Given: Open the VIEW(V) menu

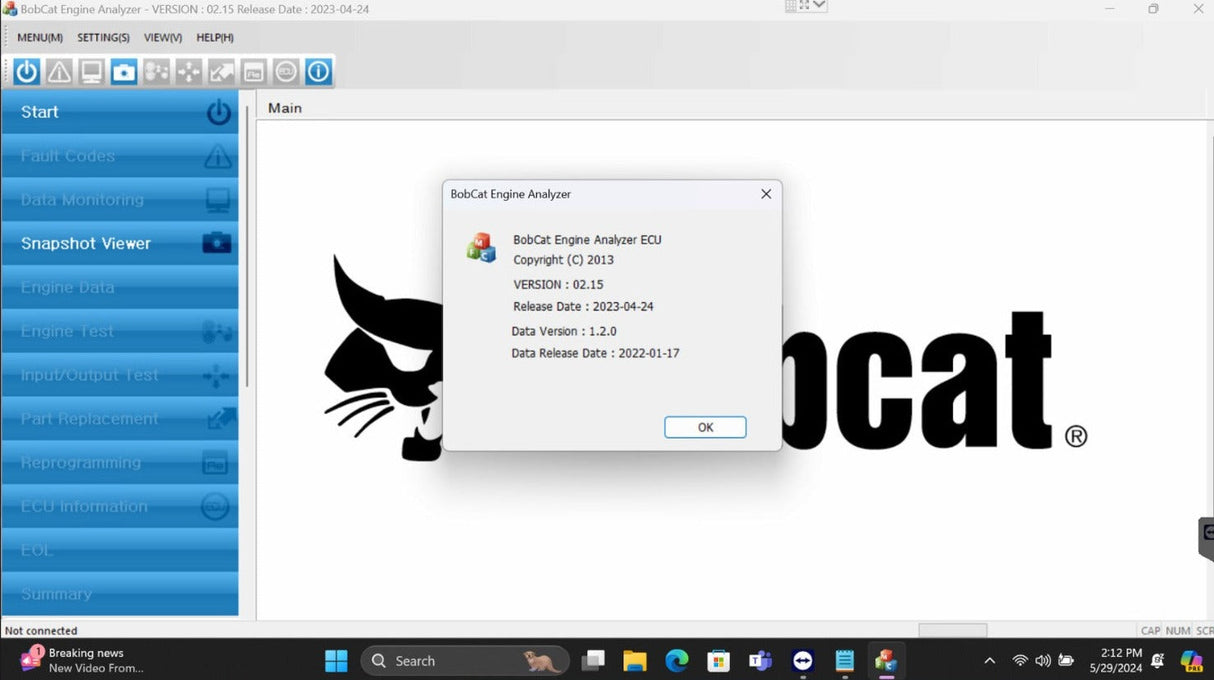Looking at the screenshot, I should pos(163,38).
